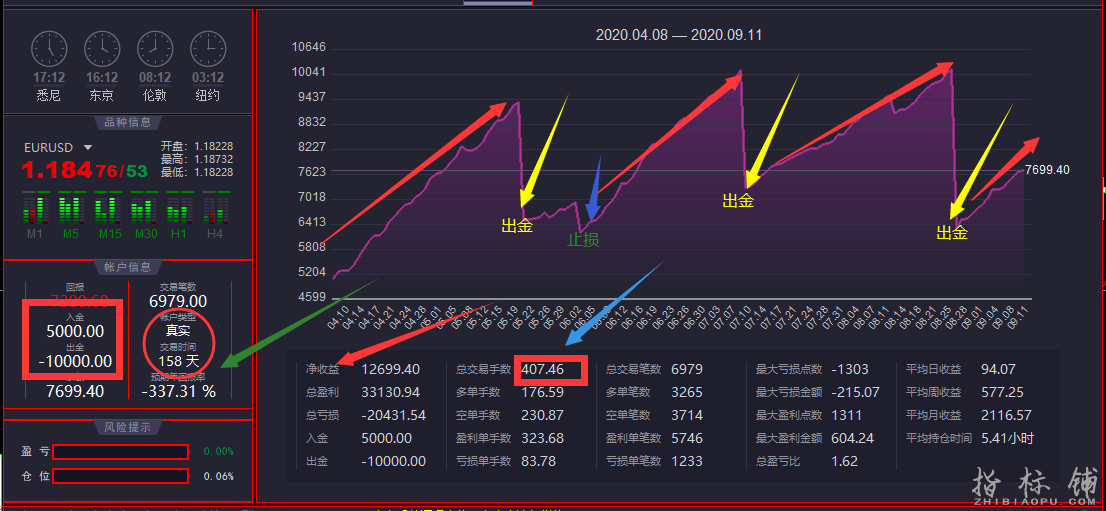Click the 7699.40 label at chart line end
This screenshot has height=511, width=1106.
tap(1047, 170)
